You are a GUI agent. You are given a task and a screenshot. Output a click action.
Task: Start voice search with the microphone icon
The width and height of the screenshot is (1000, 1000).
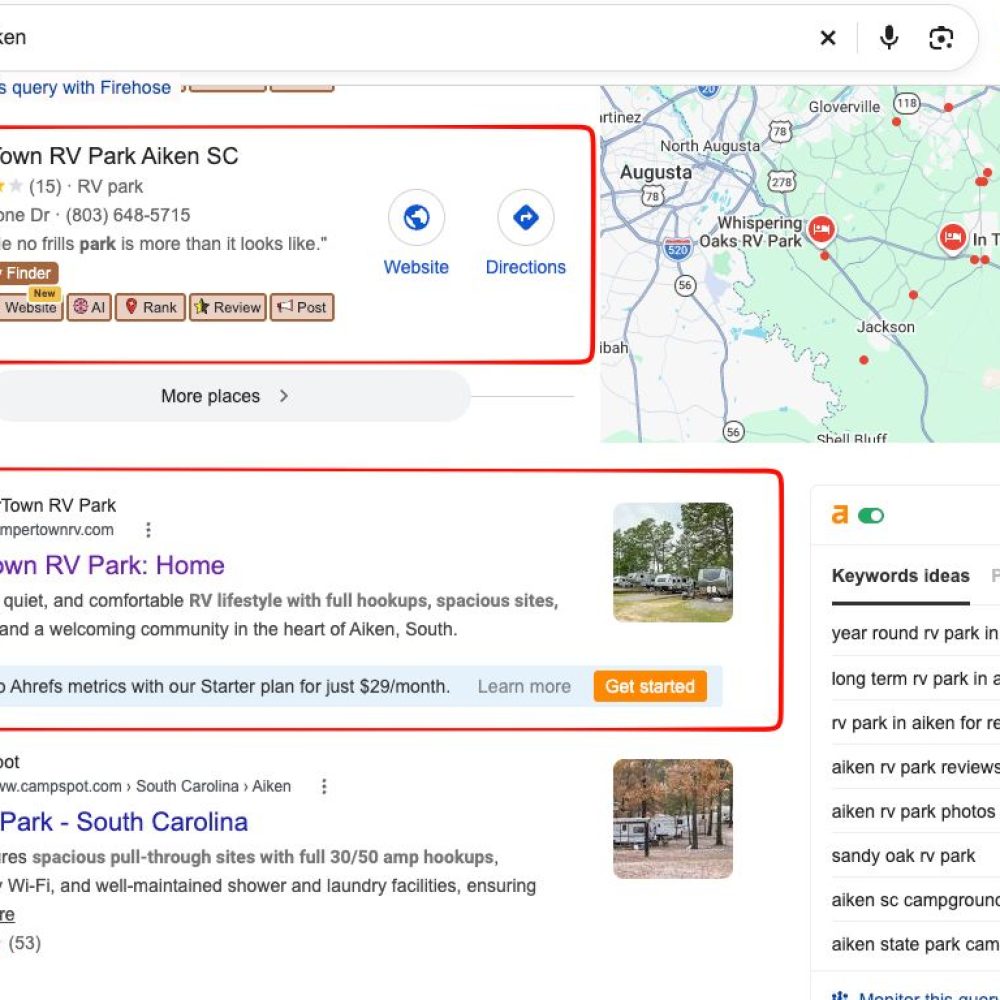click(x=888, y=38)
